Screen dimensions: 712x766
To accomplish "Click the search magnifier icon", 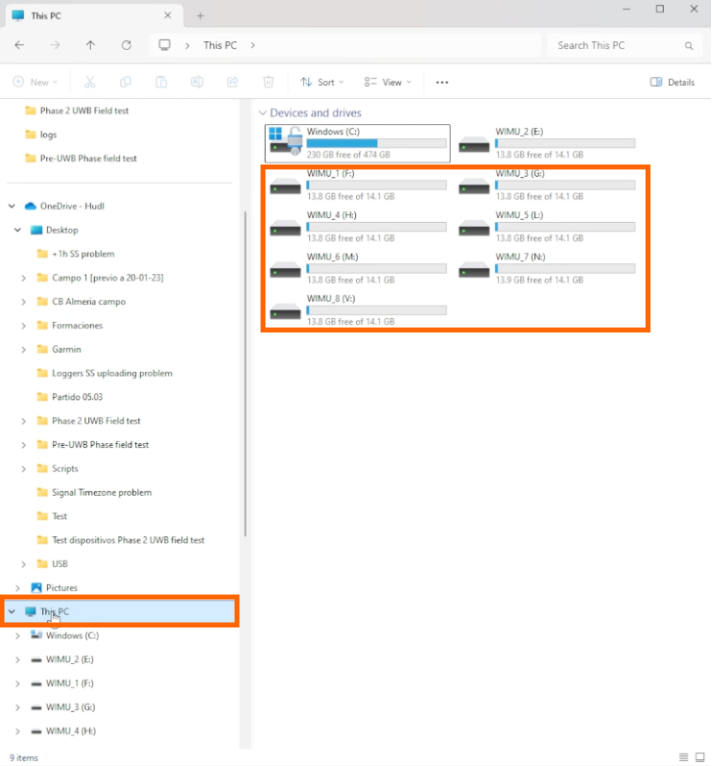I will 689,45.
